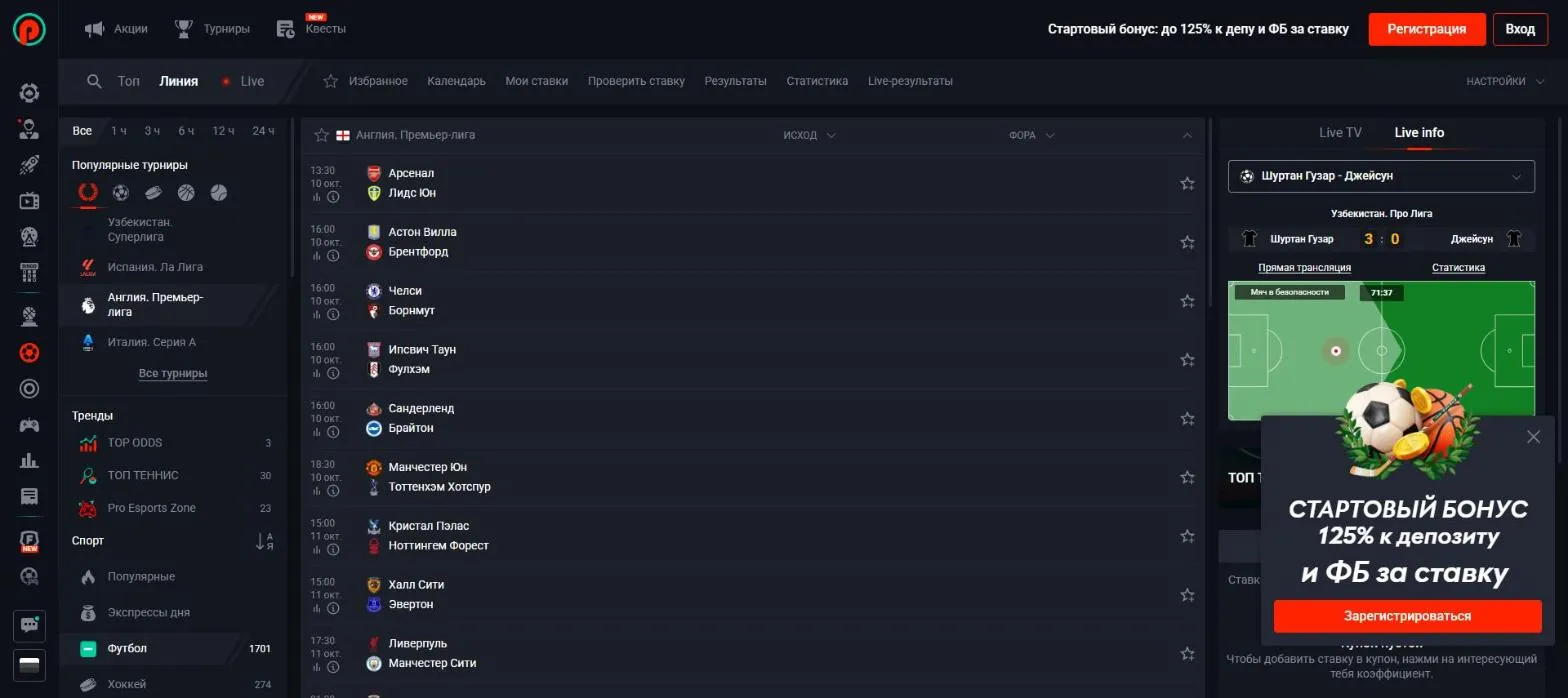This screenshot has width=1568, height=698.
Task: Collapse the Англия. Премьер-лига section
Action: pyautogui.click(x=1187, y=135)
